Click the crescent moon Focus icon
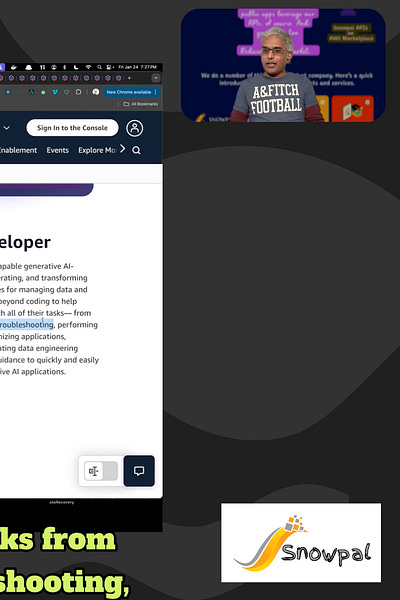 [x=76, y=67]
